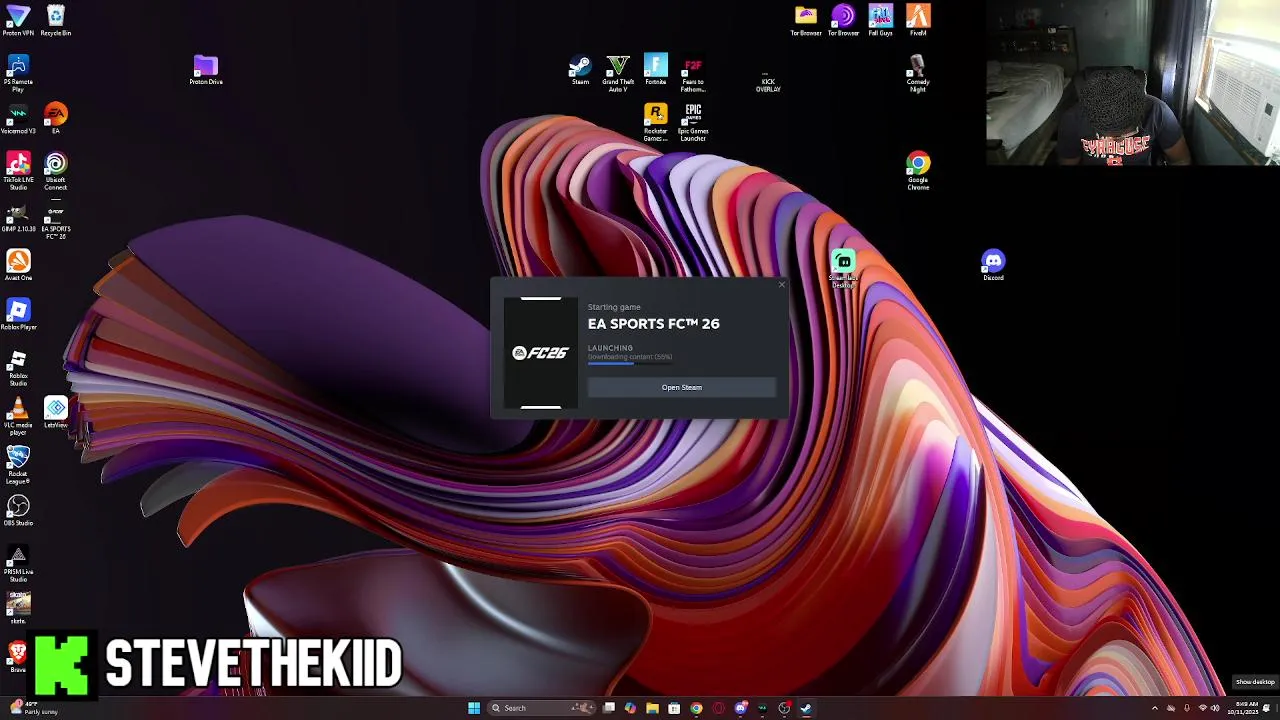Launch Rocket League desktop shortcut
Screen dimensions: 1280x720
point(18,465)
